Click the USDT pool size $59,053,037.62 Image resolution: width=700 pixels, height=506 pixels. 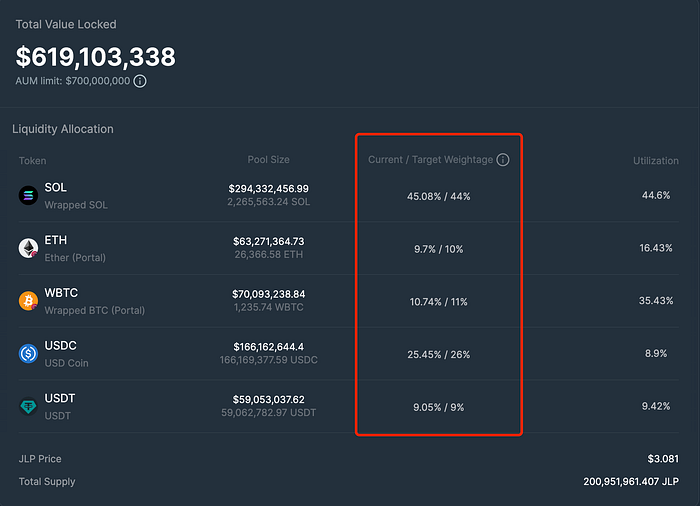[x=267, y=399]
